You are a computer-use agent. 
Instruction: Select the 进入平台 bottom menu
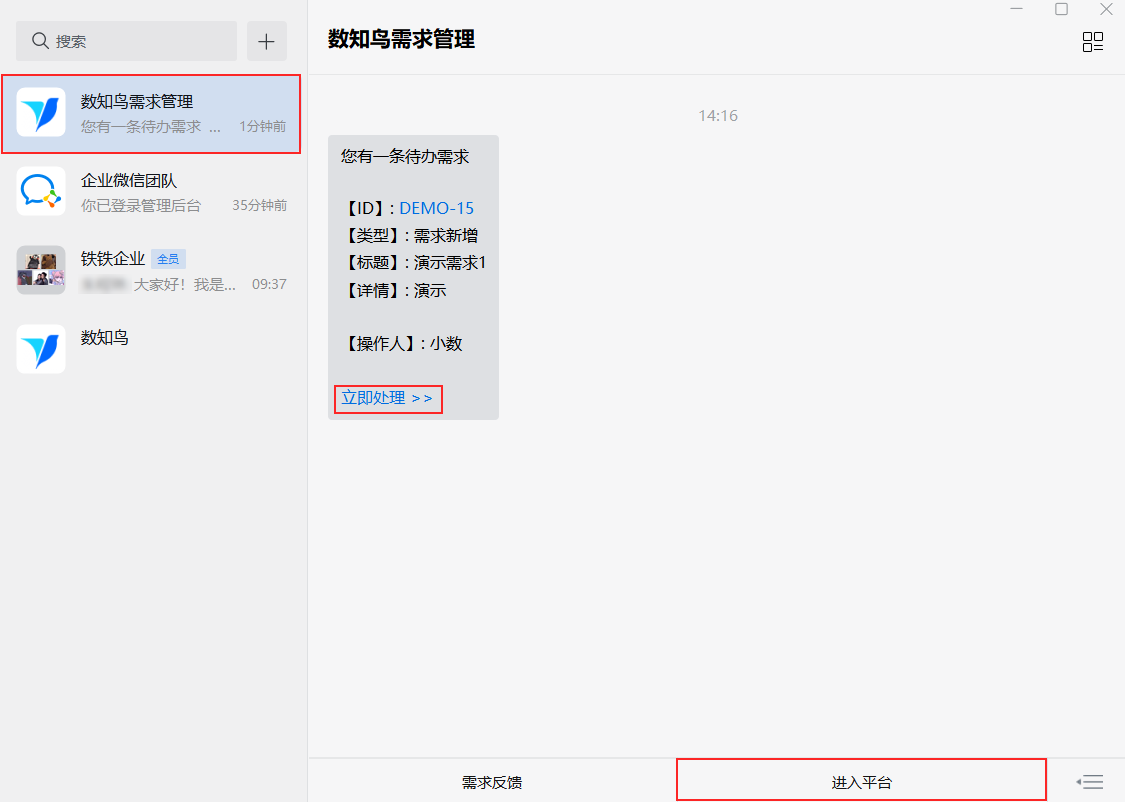[x=861, y=780]
